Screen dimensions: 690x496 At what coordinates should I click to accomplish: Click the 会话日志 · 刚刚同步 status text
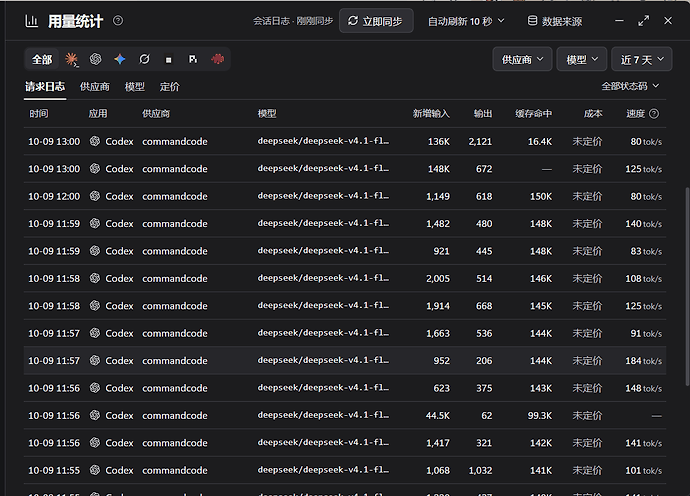(x=293, y=21)
